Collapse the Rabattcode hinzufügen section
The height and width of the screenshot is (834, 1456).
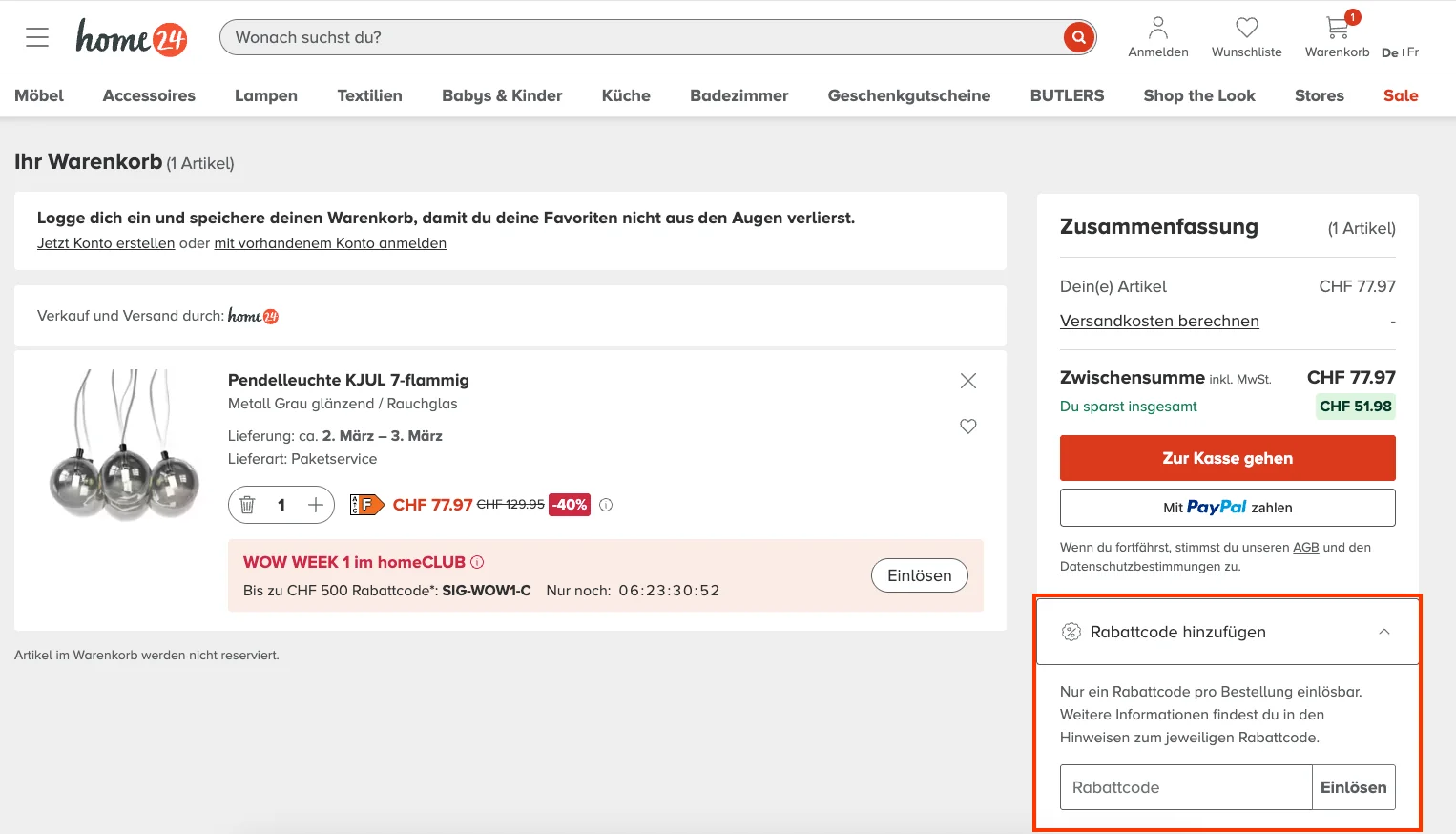tap(1383, 631)
